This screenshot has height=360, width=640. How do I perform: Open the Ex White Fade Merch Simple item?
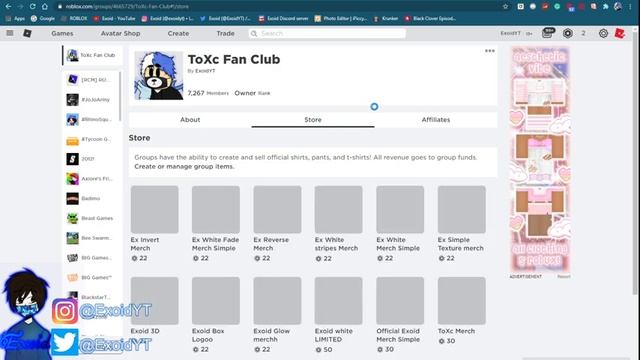(x=216, y=224)
